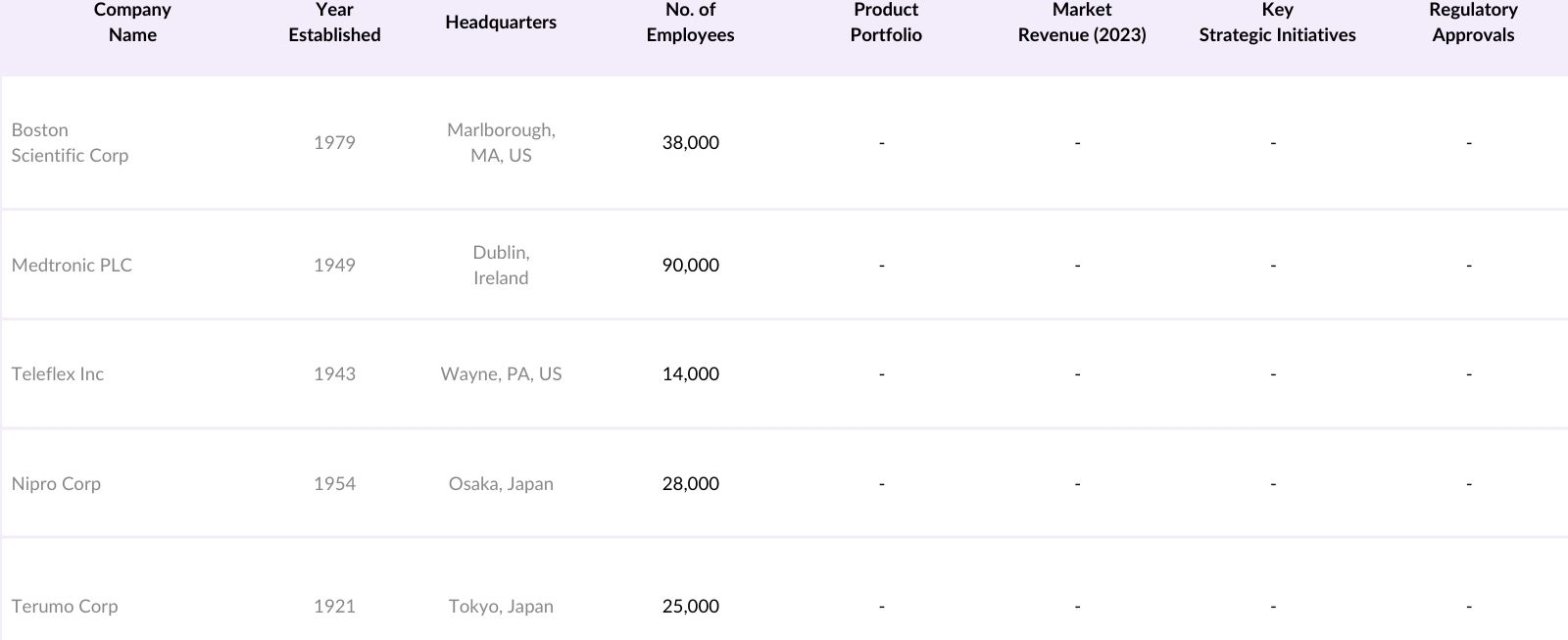Select the Medtronic PLC cell
Screen dimensions: 1568x640
pos(72,265)
